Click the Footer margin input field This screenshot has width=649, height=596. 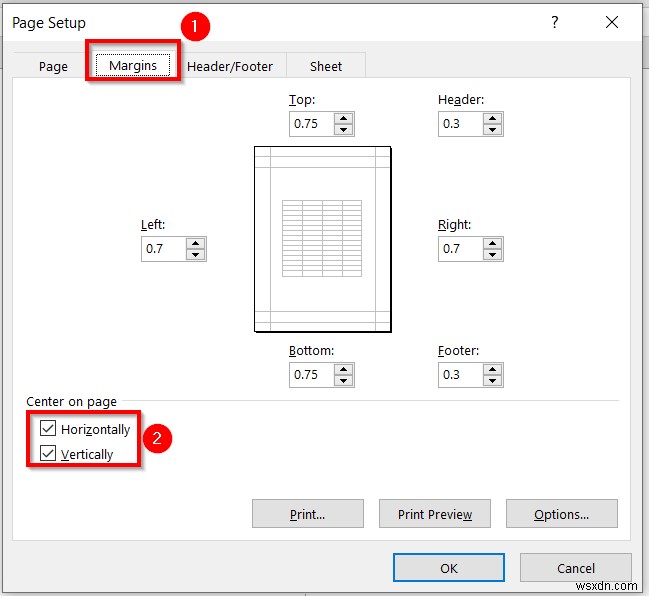[461, 375]
